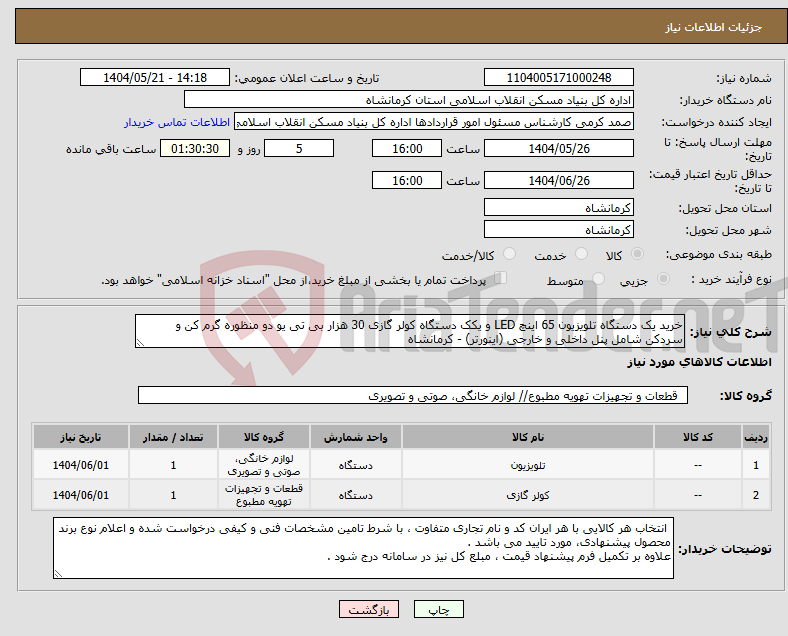Select the خدمت radio button
This screenshot has height=636, width=788.
coord(581,254)
